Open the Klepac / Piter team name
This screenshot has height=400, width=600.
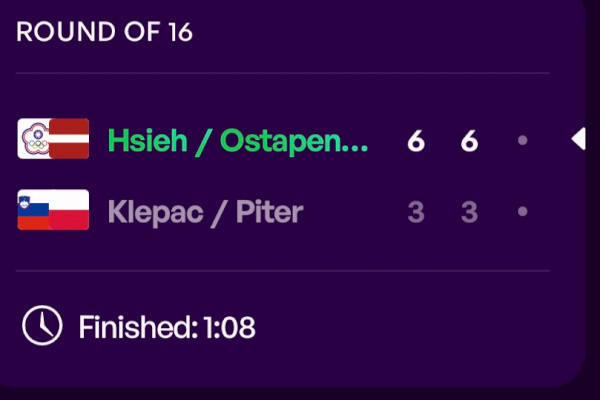click(x=205, y=212)
